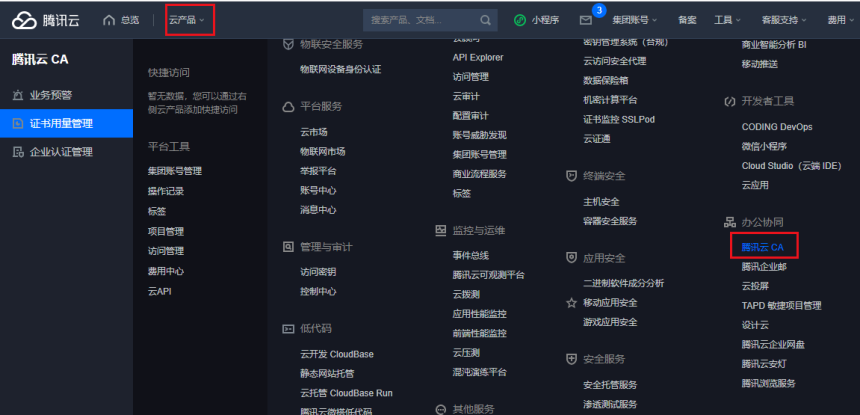Expand the 客服支持 dropdown
This screenshot has width=860, height=415.
coord(784,20)
